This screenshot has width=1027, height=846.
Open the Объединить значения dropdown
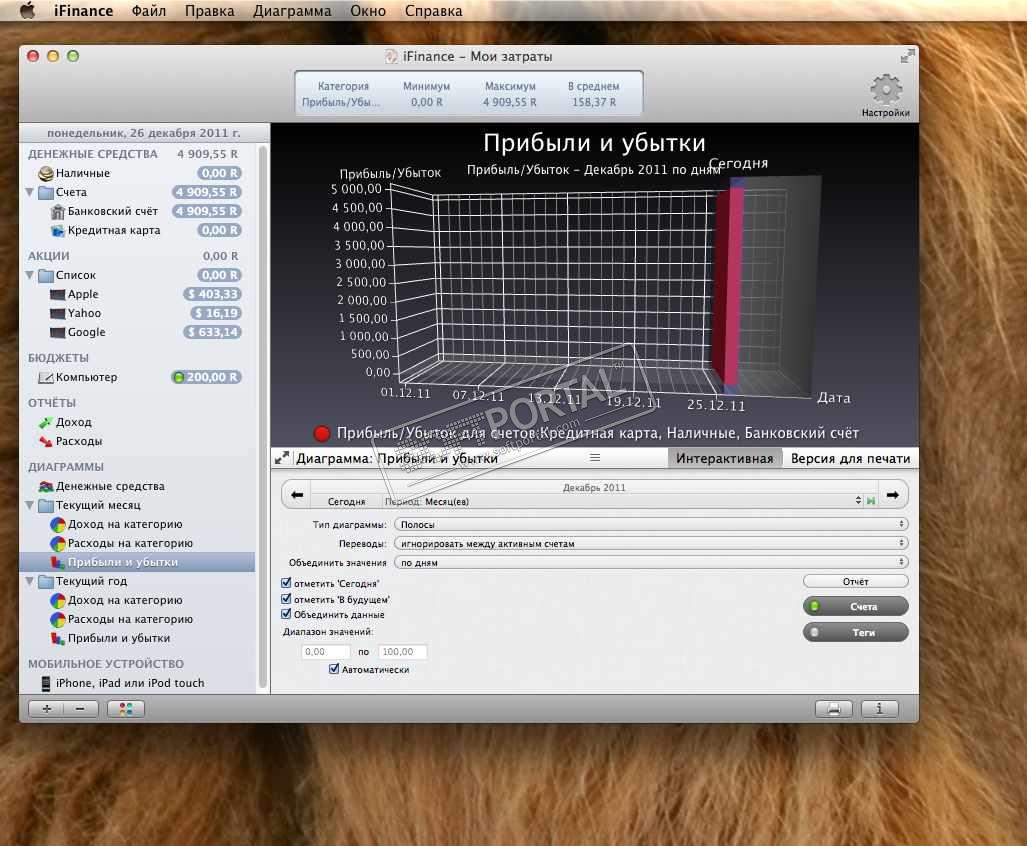click(x=651, y=562)
